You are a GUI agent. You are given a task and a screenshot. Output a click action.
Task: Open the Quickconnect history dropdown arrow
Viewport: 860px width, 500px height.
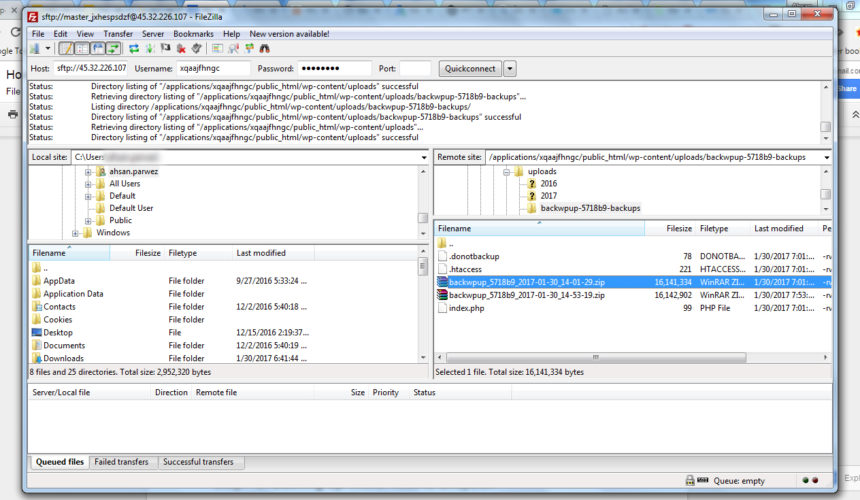coord(510,69)
